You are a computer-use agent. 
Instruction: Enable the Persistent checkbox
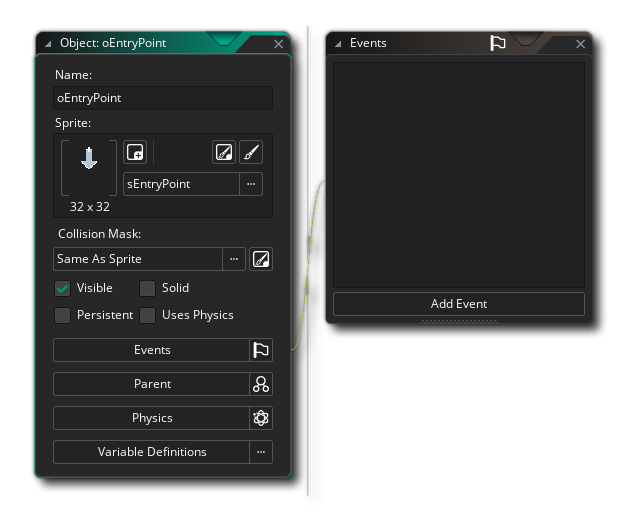62,315
